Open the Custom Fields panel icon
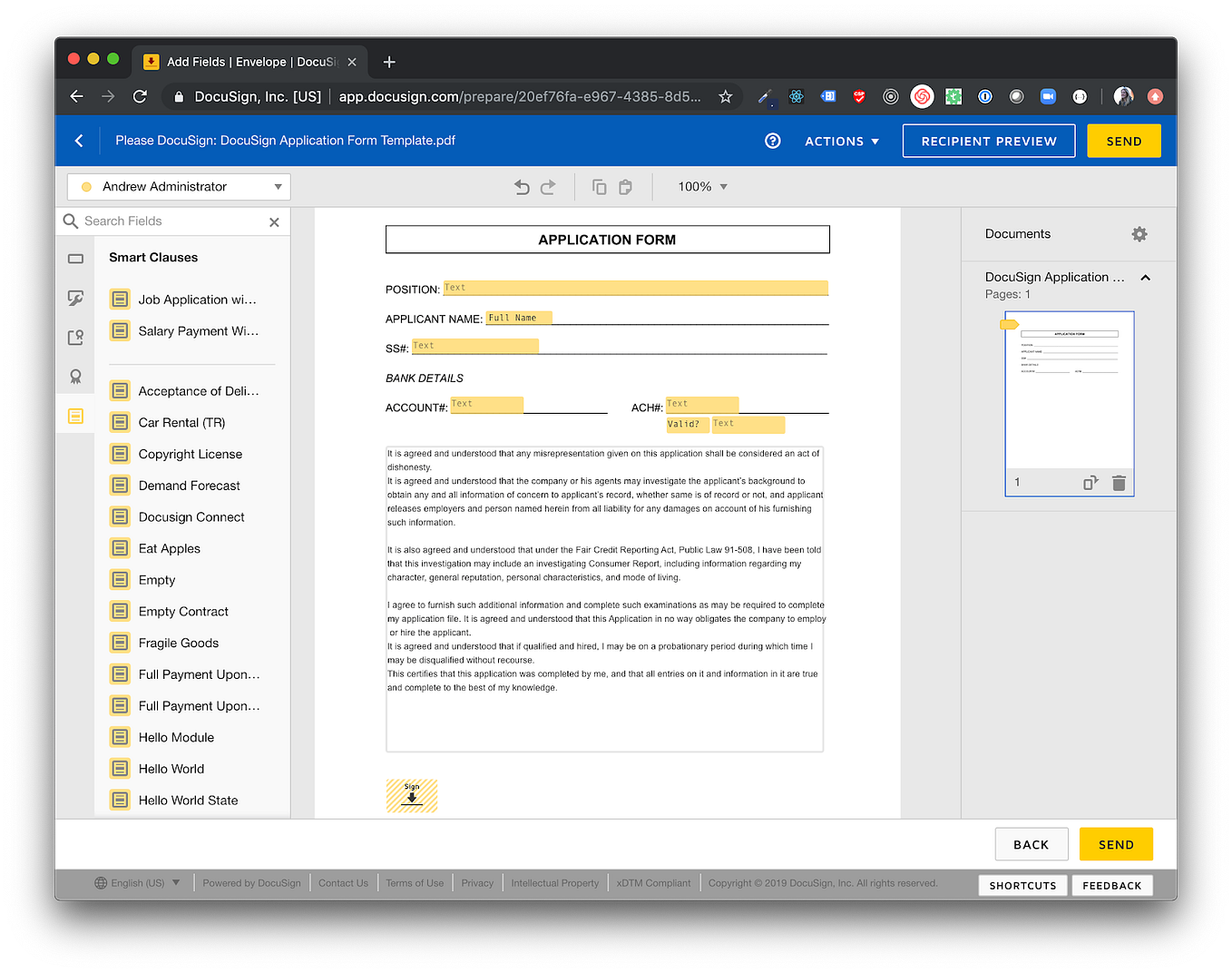The height and width of the screenshot is (973, 1232). [x=75, y=297]
